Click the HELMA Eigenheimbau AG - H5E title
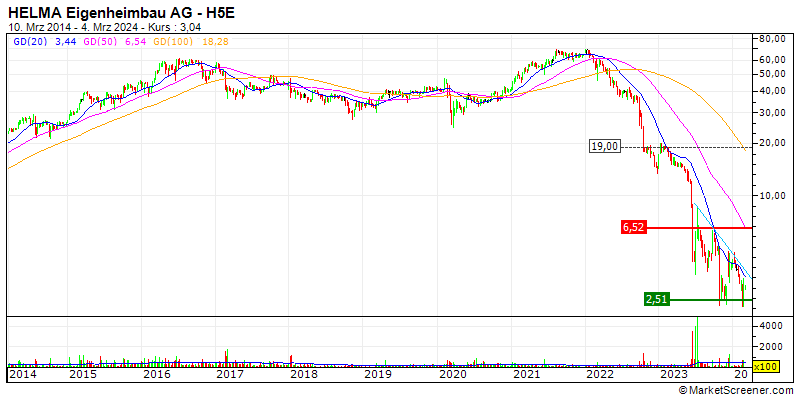The width and height of the screenshot is (800, 400). coord(121,13)
